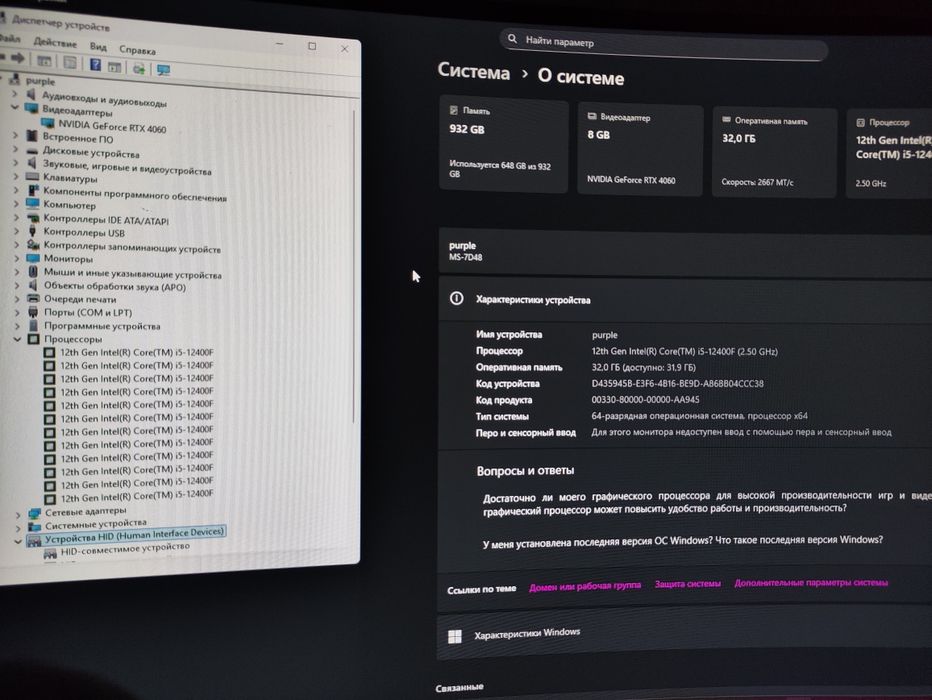Image resolution: width=932 pixels, height=700 pixels.
Task: Click the scan for hardware changes monitor icon
Action: click(x=163, y=70)
